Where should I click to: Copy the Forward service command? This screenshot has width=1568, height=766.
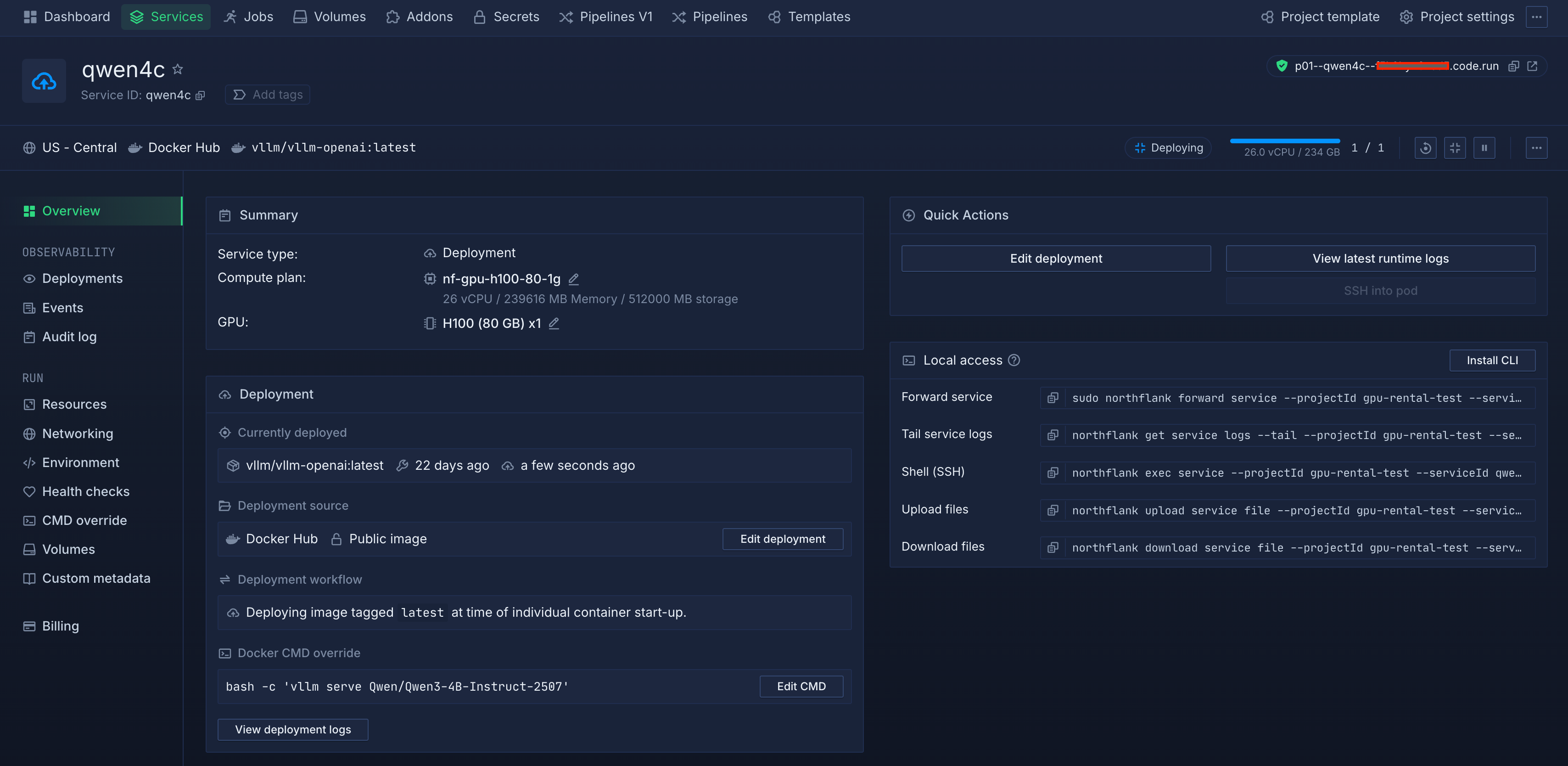[1053, 398]
